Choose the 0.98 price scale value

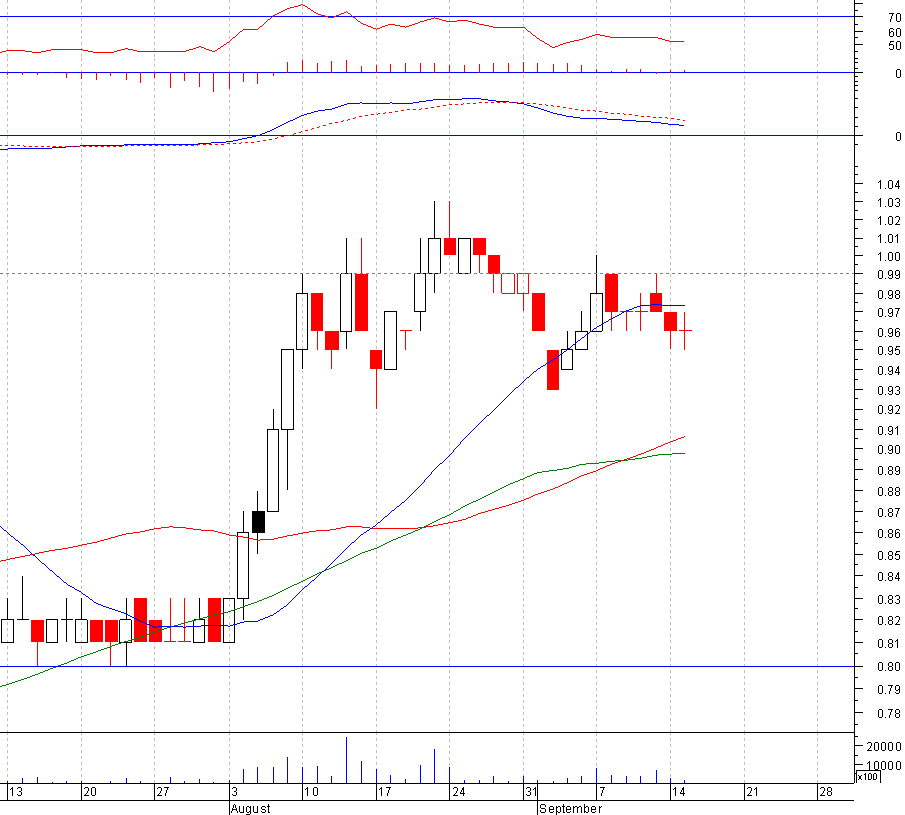point(888,295)
